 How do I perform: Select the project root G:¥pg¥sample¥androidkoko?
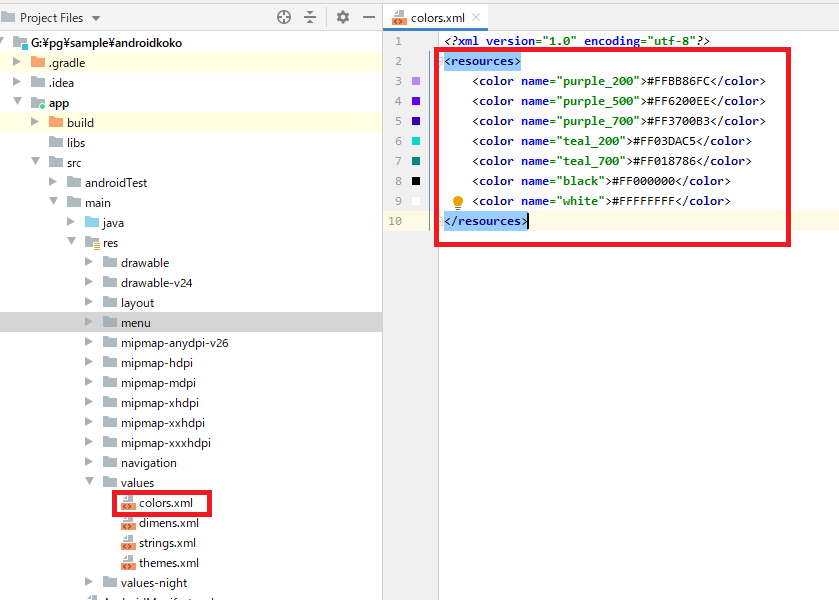106,43
